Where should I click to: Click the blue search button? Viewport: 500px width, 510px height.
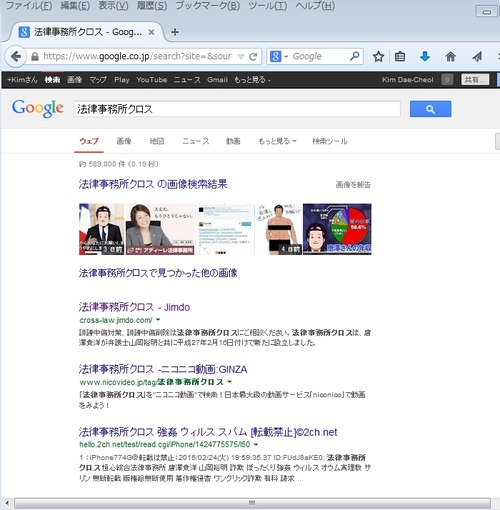(430, 109)
